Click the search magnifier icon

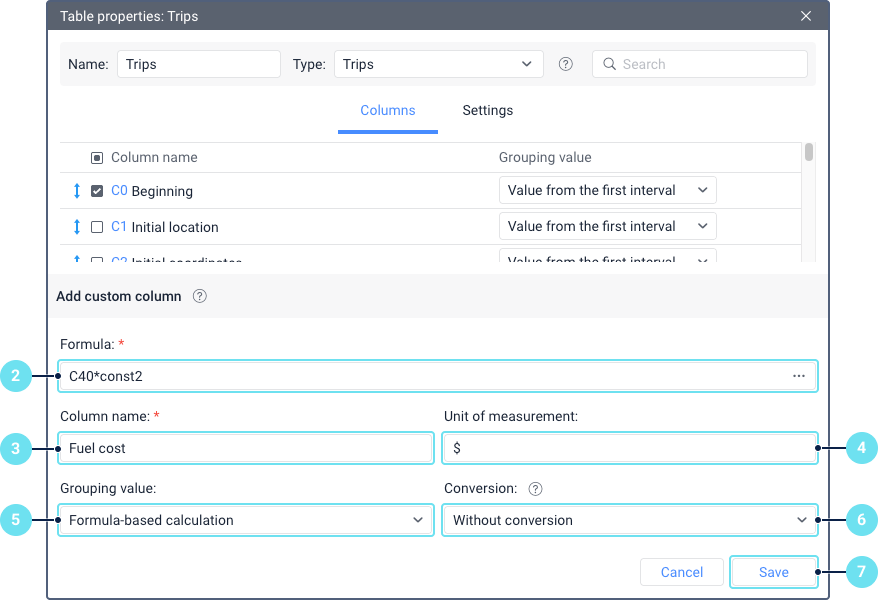tap(609, 64)
